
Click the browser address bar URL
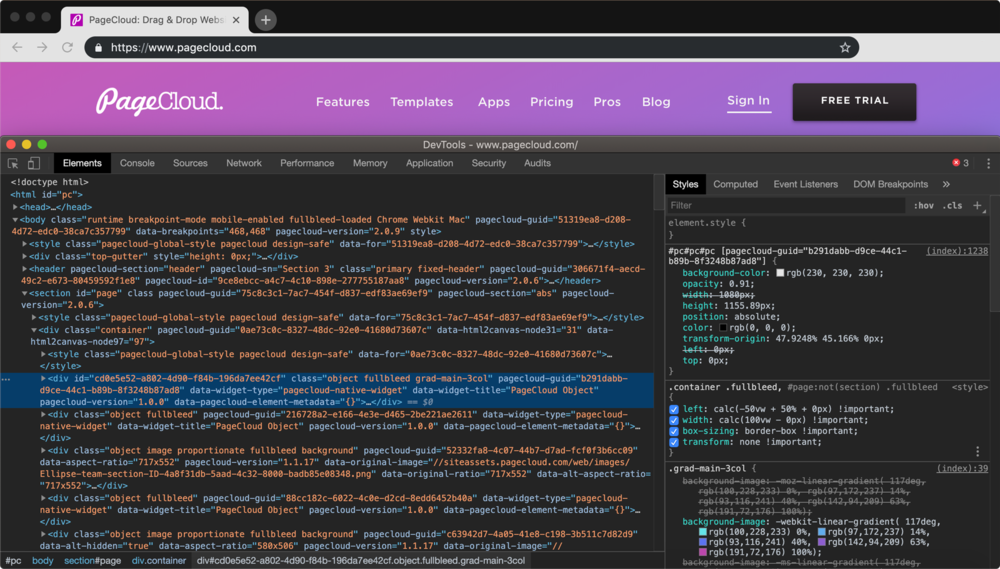(184, 47)
